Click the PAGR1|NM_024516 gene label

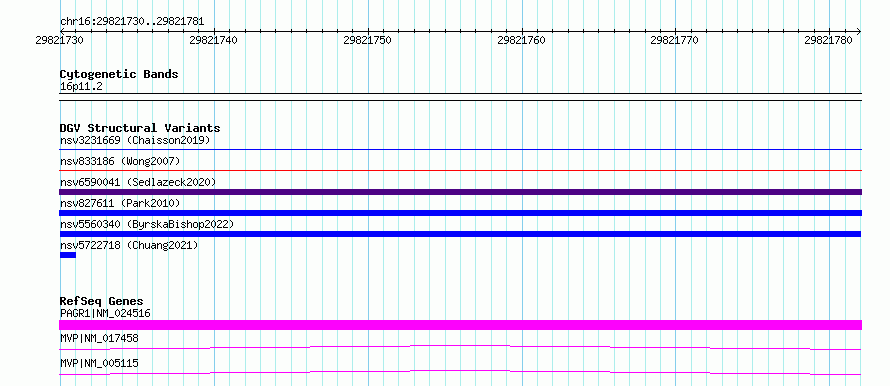(x=105, y=313)
